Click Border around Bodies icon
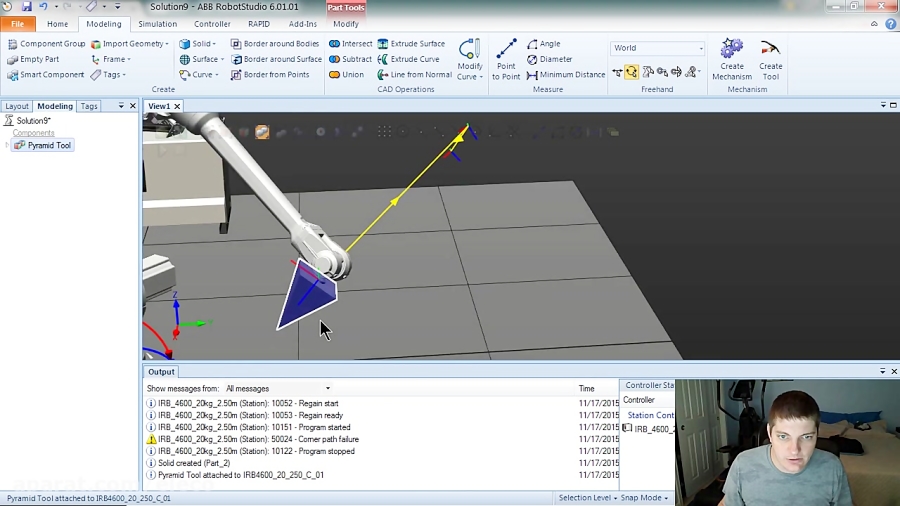 (235, 44)
